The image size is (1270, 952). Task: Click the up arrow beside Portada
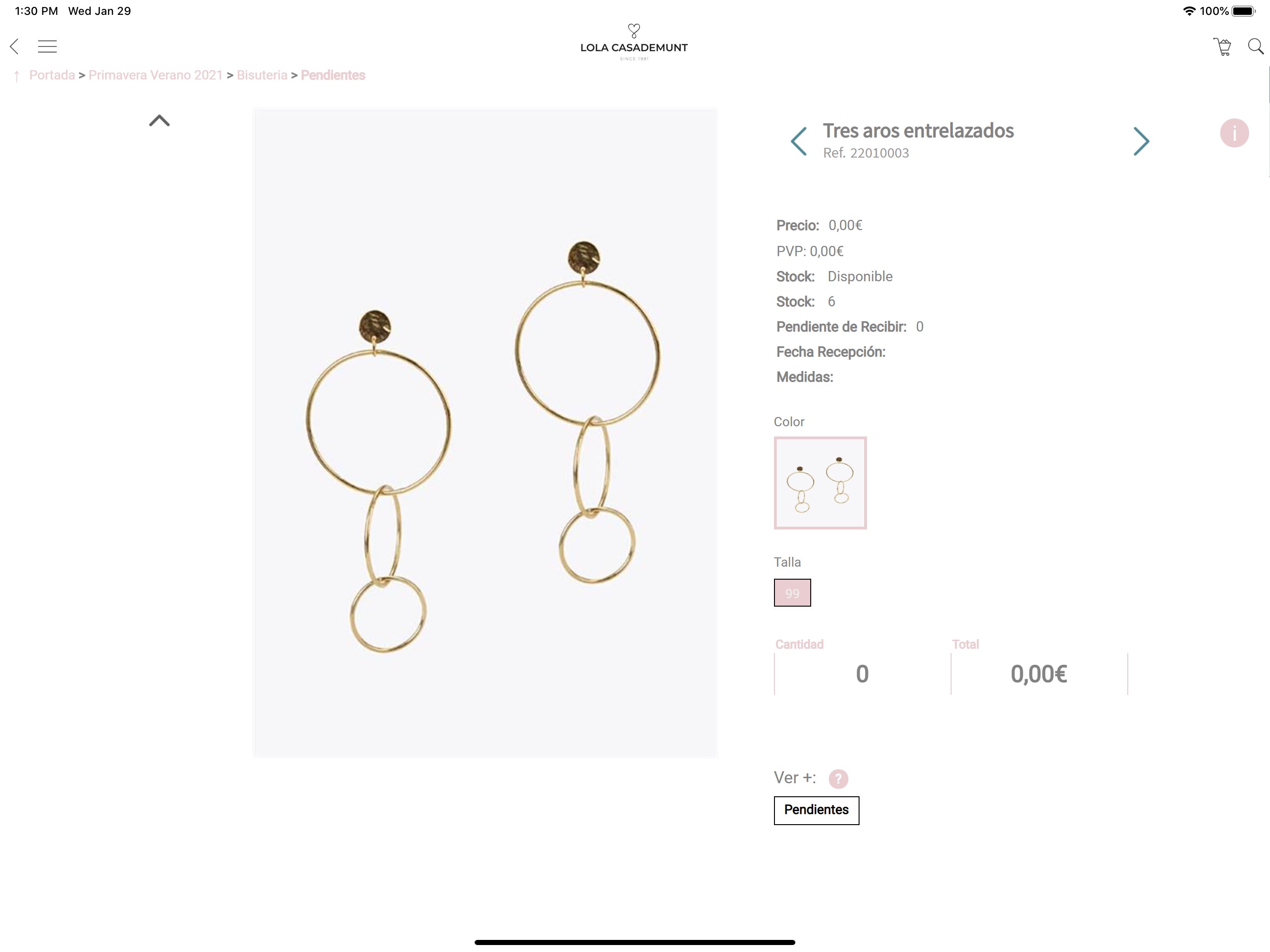tap(17, 76)
